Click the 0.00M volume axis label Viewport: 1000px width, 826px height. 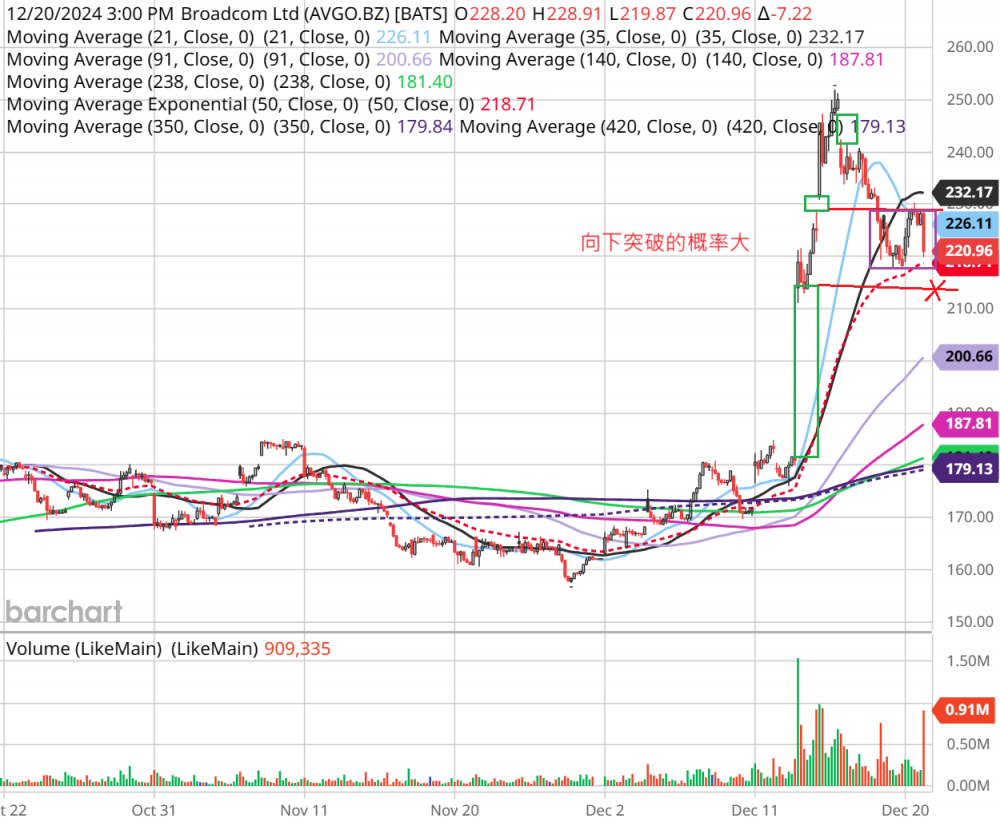tap(968, 785)
